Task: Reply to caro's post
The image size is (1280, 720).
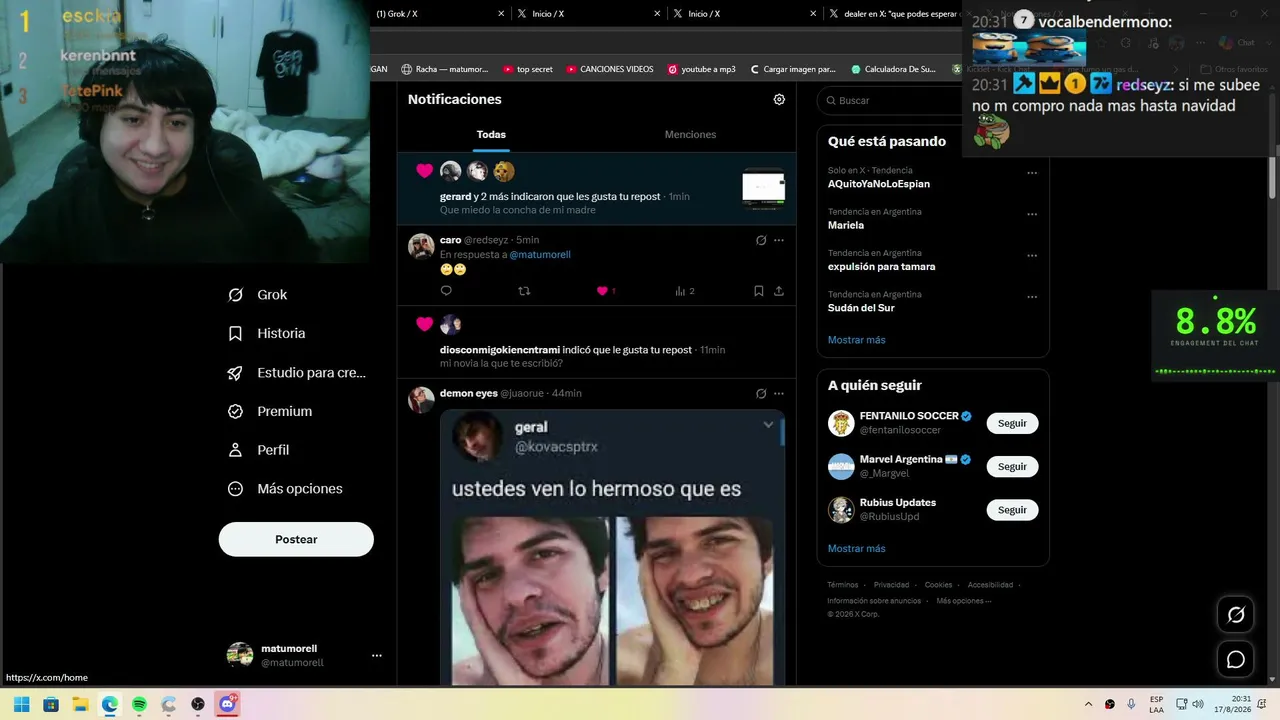Action: coord(446,291)
